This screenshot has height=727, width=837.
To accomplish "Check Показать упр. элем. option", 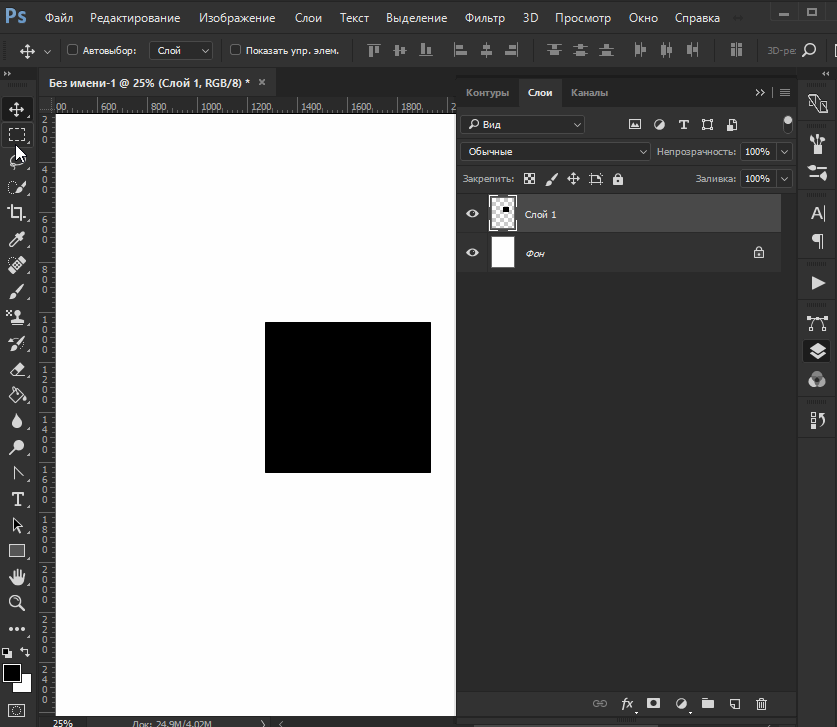I will tap(235, 50).
